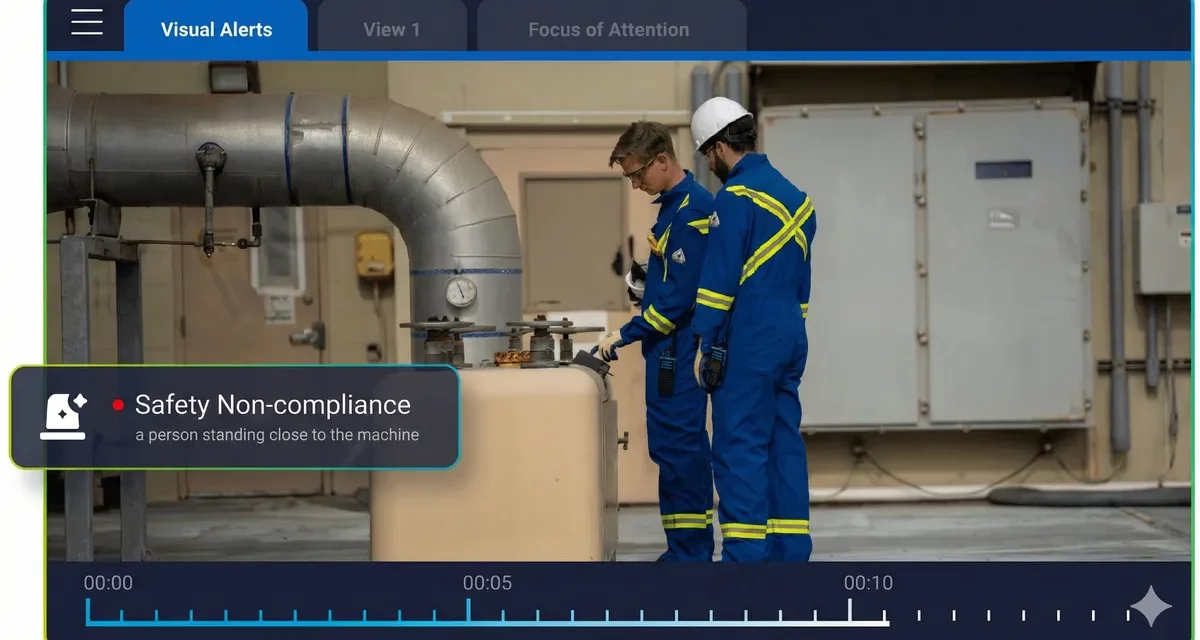Click the 'a person standing close' alert description
Viewport: 1200px width, 640px height.
(277, 435)
